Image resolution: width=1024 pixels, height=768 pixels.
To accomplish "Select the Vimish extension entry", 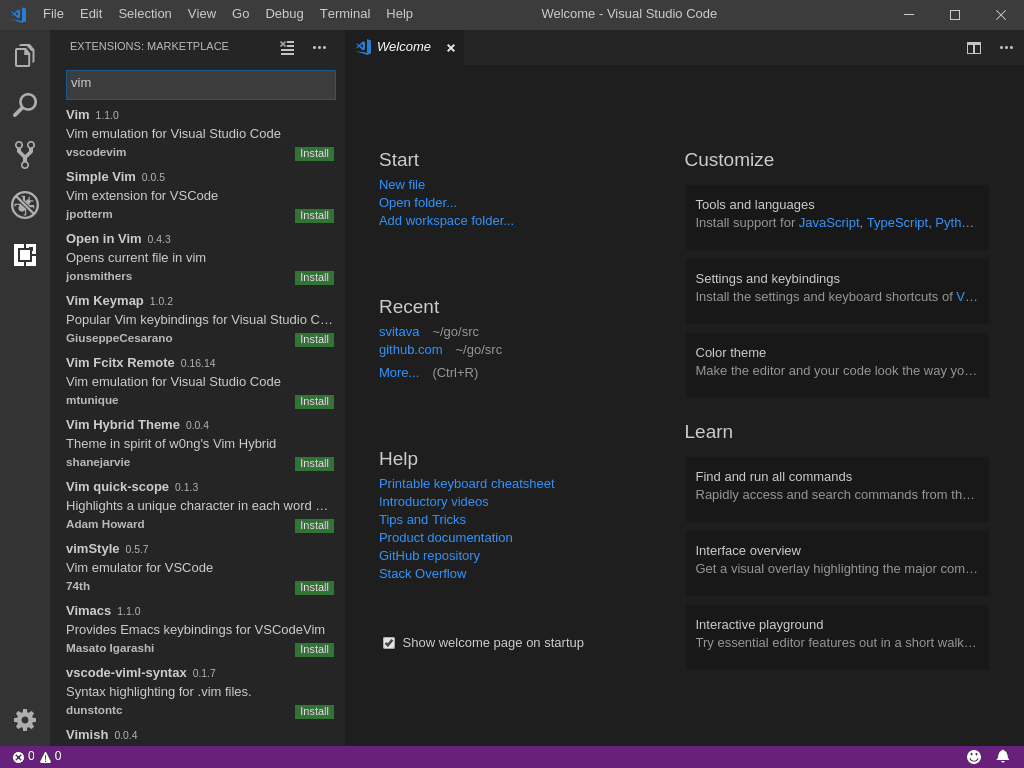I will point(197,735).
